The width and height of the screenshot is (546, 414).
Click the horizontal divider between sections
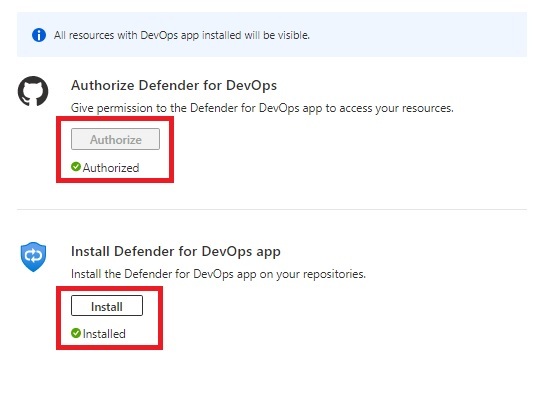pyautogui.click(x=272, y=210)
